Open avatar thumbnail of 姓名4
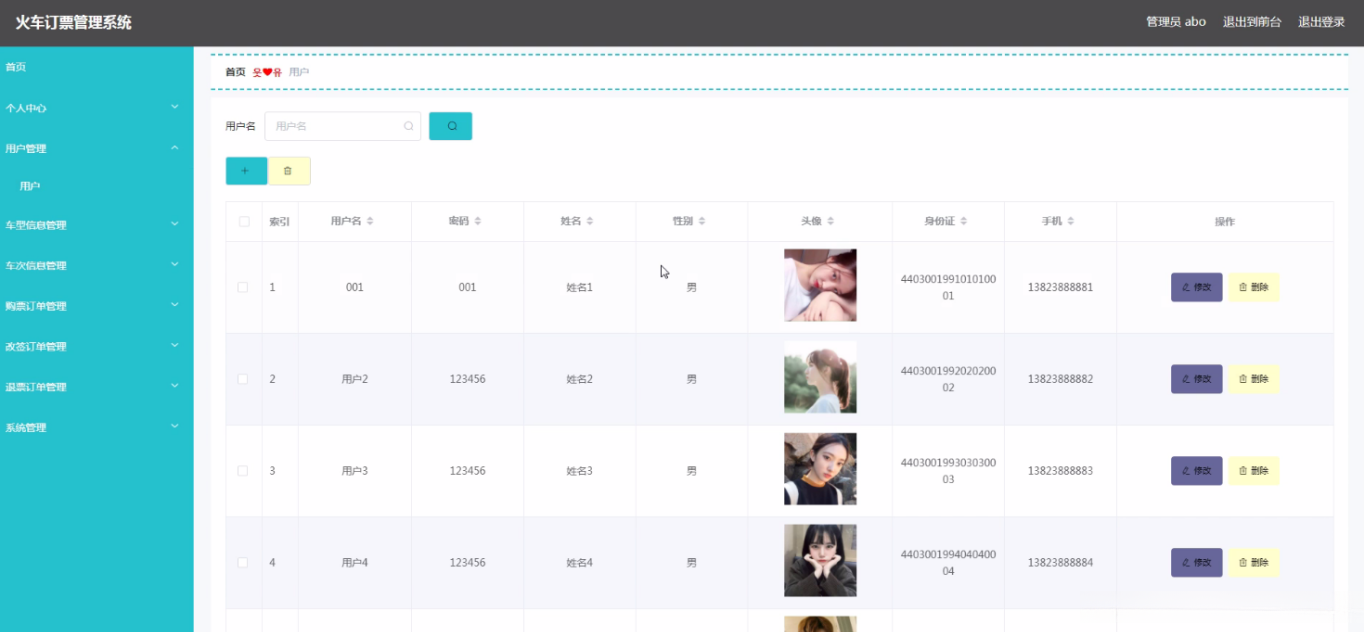The image size is (1364, 632). (x=820, y=561)
